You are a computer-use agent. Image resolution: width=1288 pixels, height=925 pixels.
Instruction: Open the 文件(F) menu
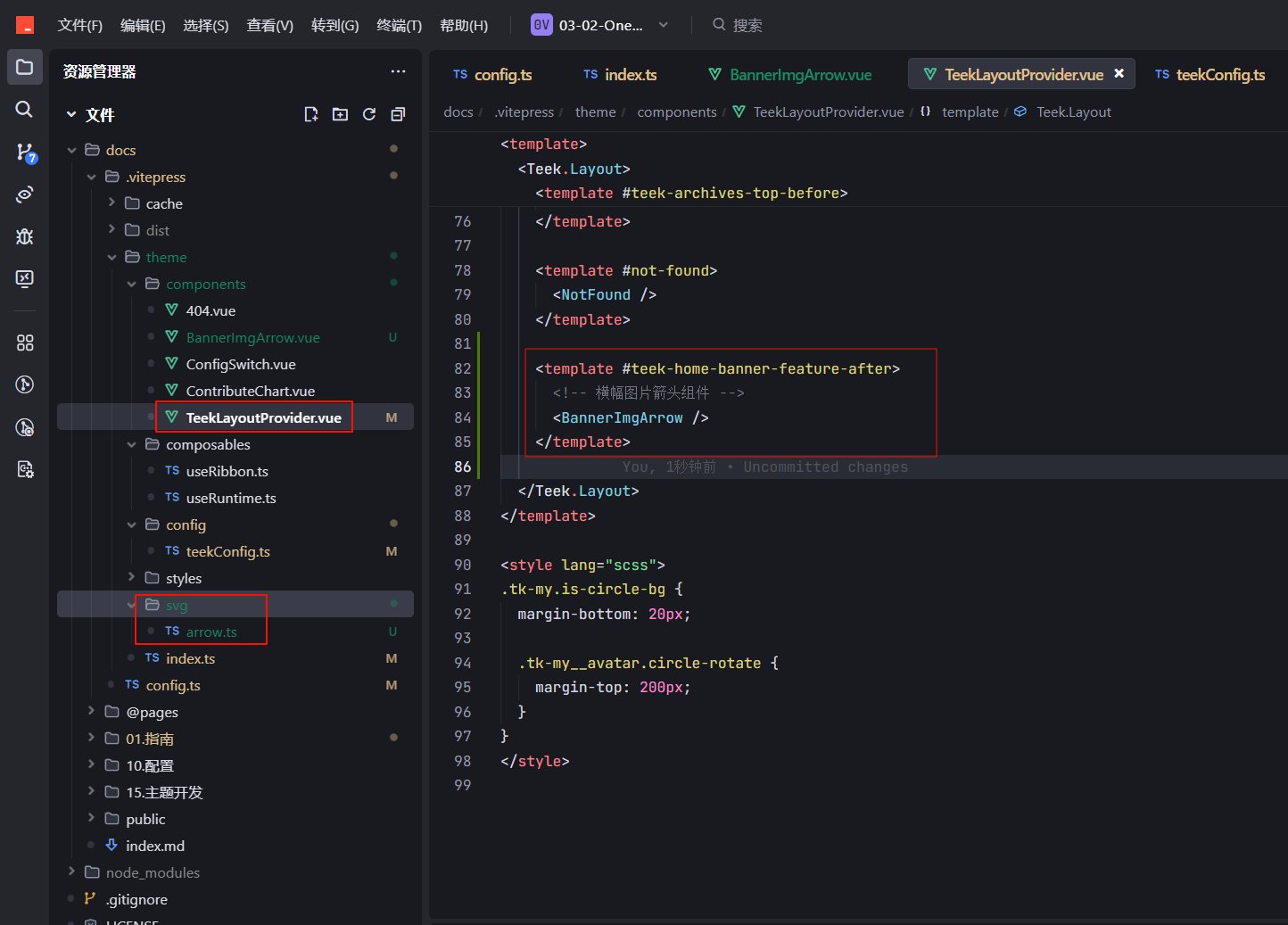80,25
